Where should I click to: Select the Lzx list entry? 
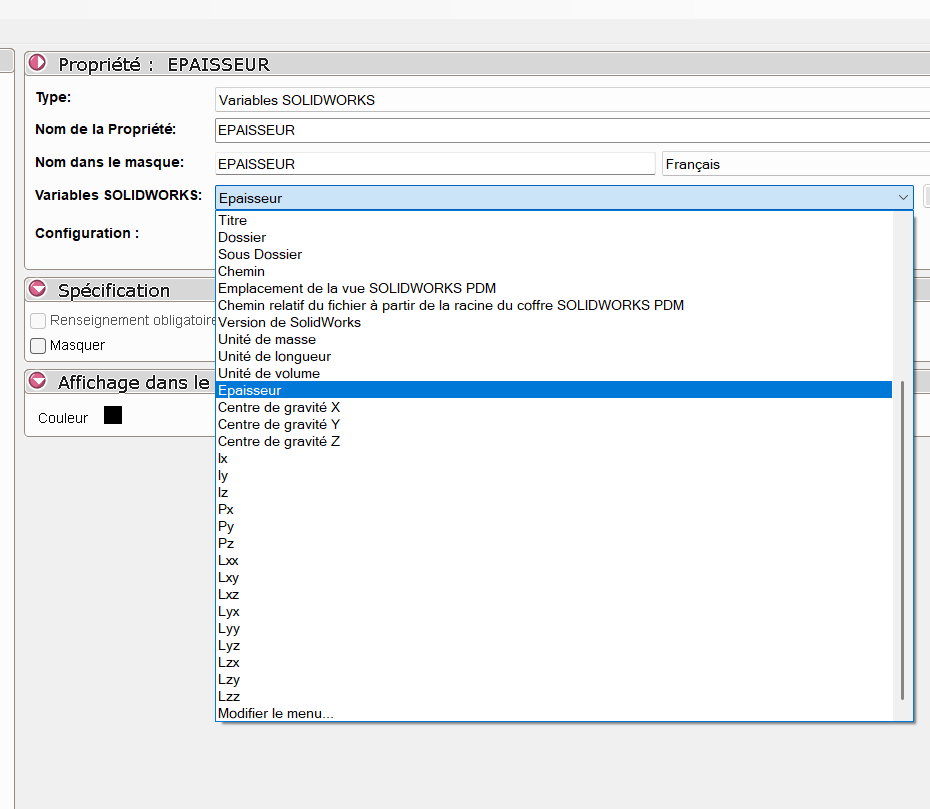pyautogui.click(x=554, y=663)
